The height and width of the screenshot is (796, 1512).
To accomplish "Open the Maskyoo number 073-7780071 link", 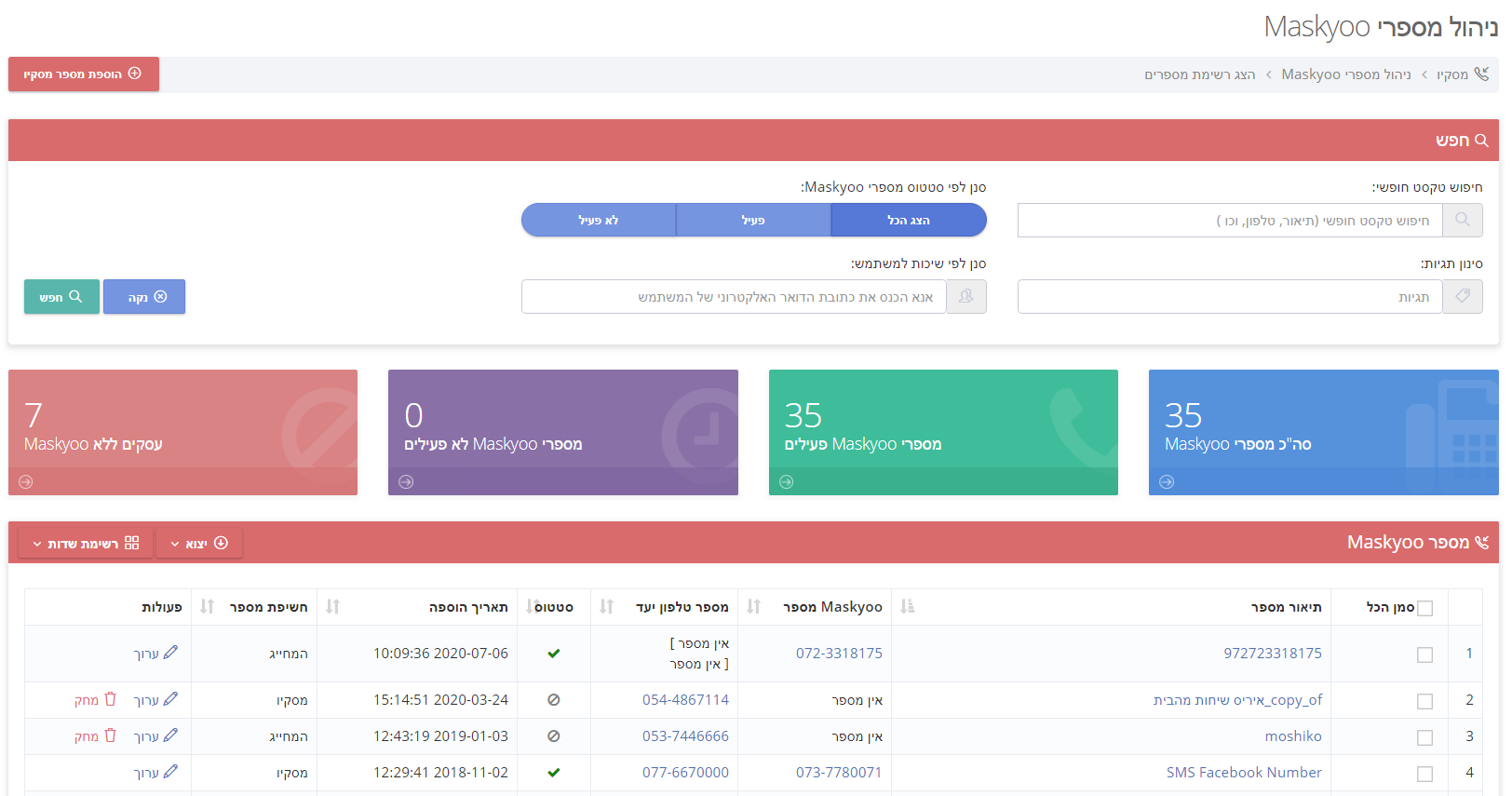I will [839, 773].
